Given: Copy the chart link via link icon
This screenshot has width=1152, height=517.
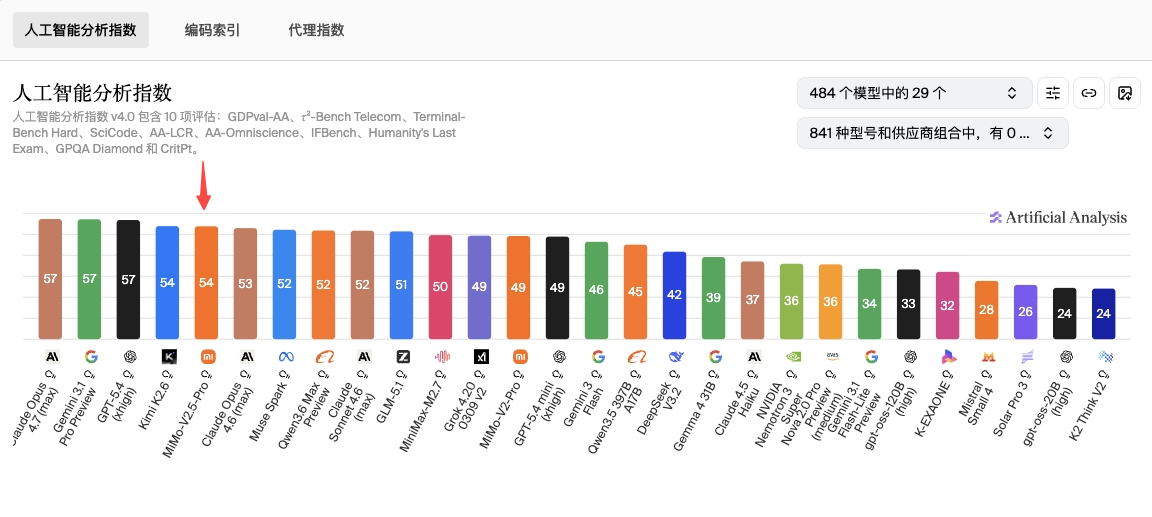Looking at the screenshot, I should 1089,93.
